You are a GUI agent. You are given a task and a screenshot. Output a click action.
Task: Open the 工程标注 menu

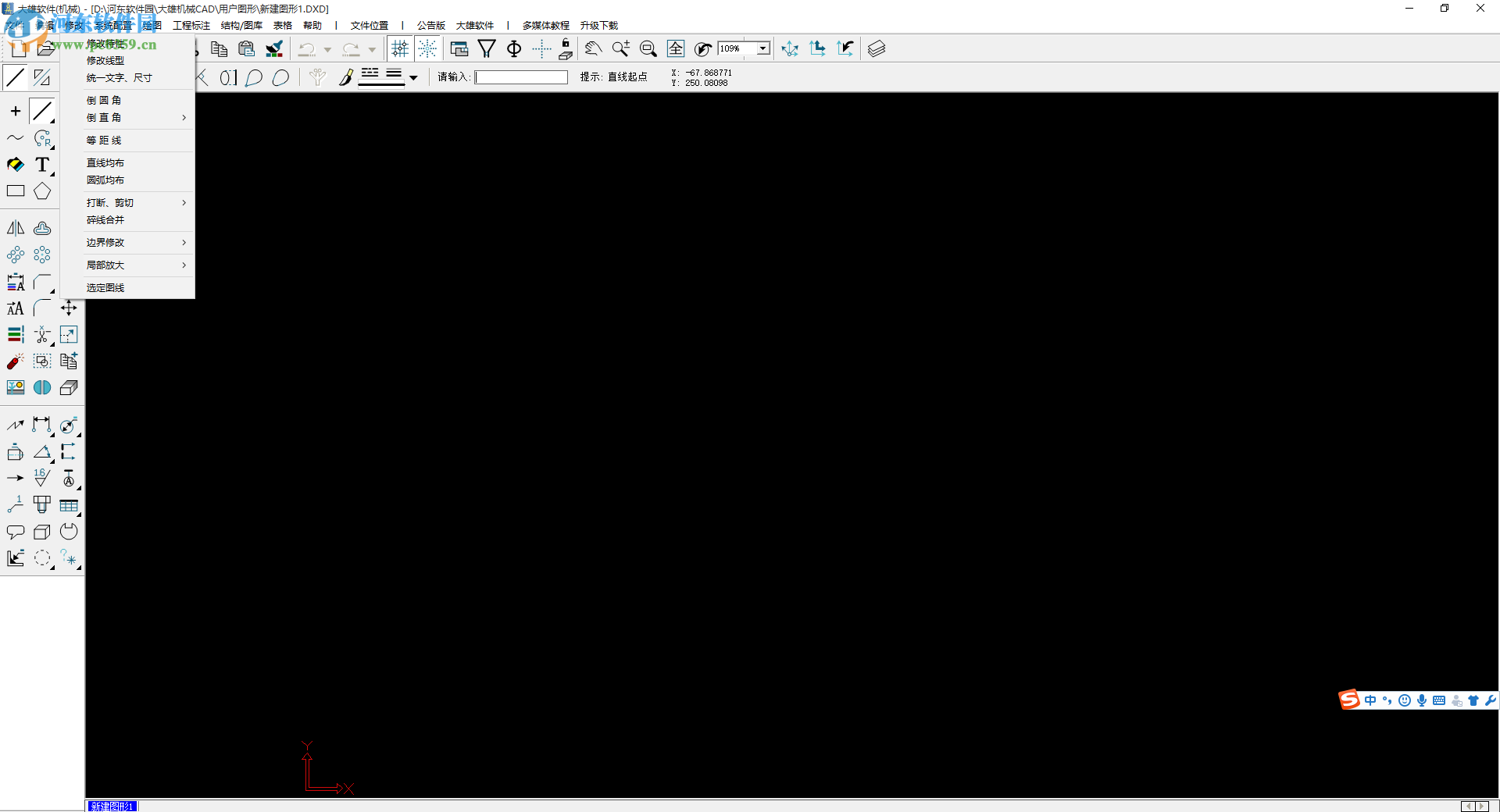click(x=191, y=26)
